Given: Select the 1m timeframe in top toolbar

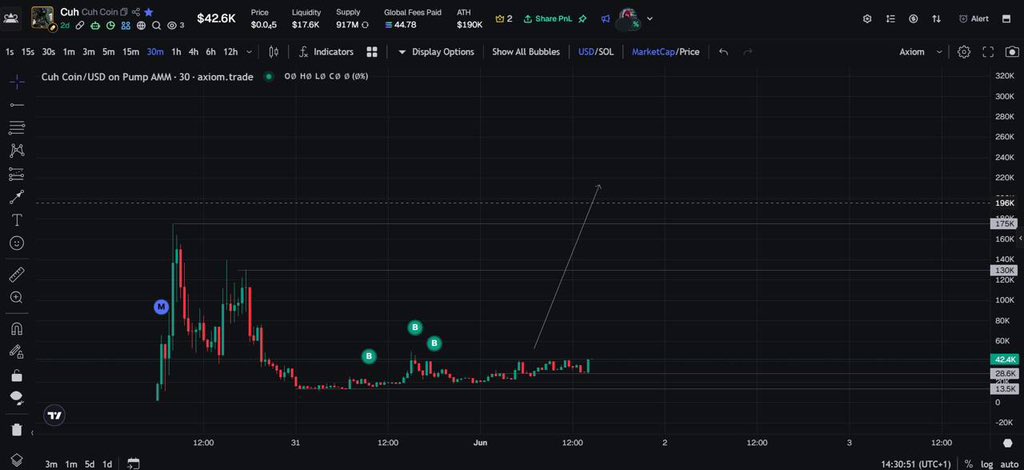Looking at the screenshot, I should pos(69,52).
